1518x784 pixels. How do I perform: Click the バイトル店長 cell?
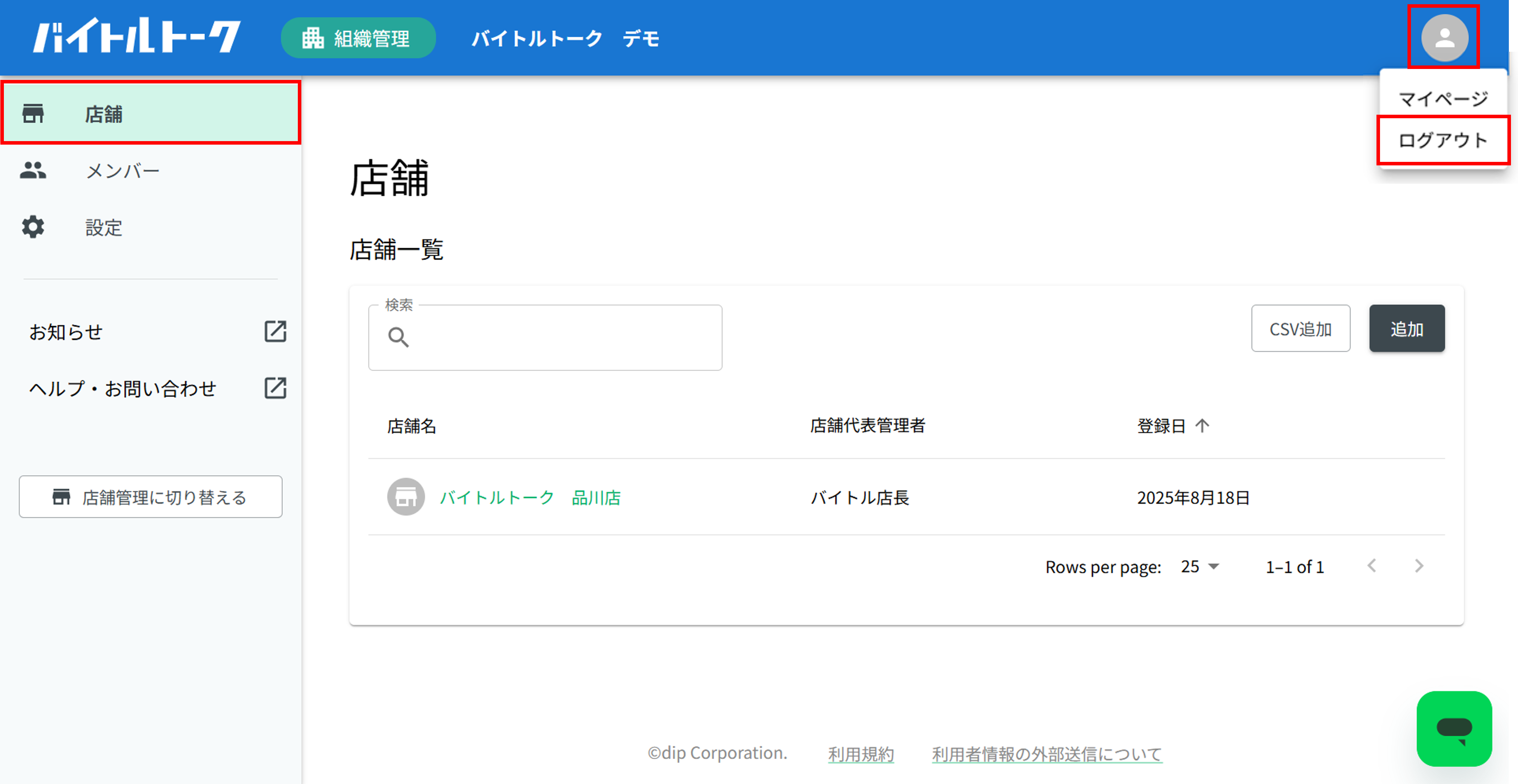860,498
